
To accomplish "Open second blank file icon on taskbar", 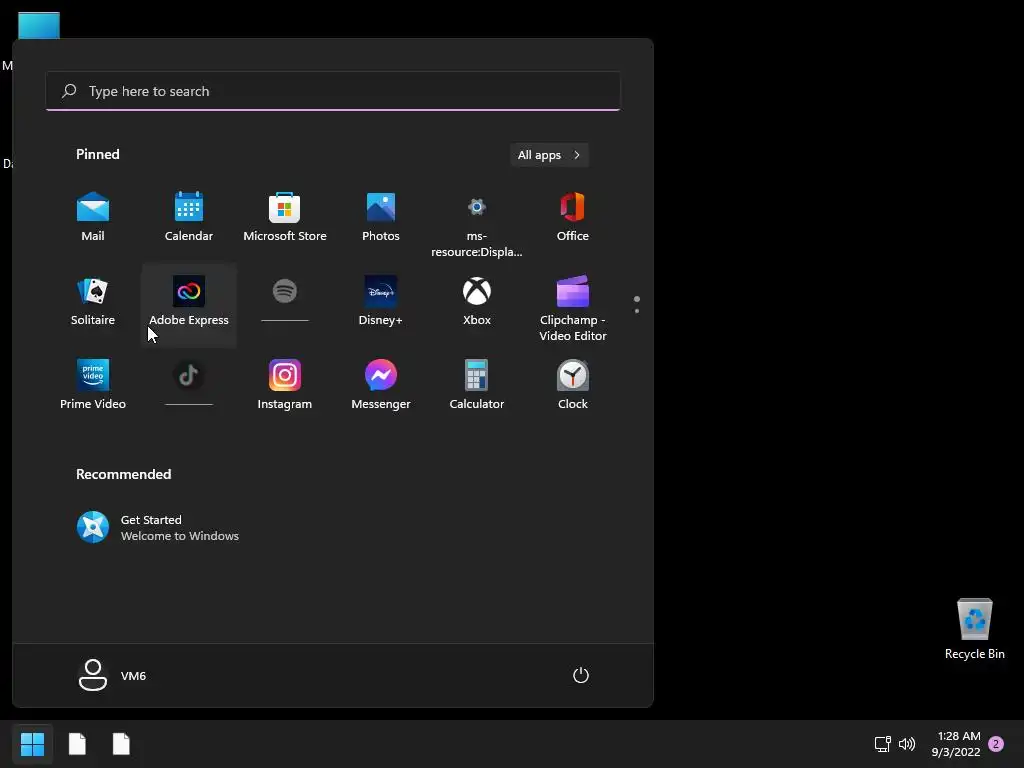I will (x=121, y=744).
